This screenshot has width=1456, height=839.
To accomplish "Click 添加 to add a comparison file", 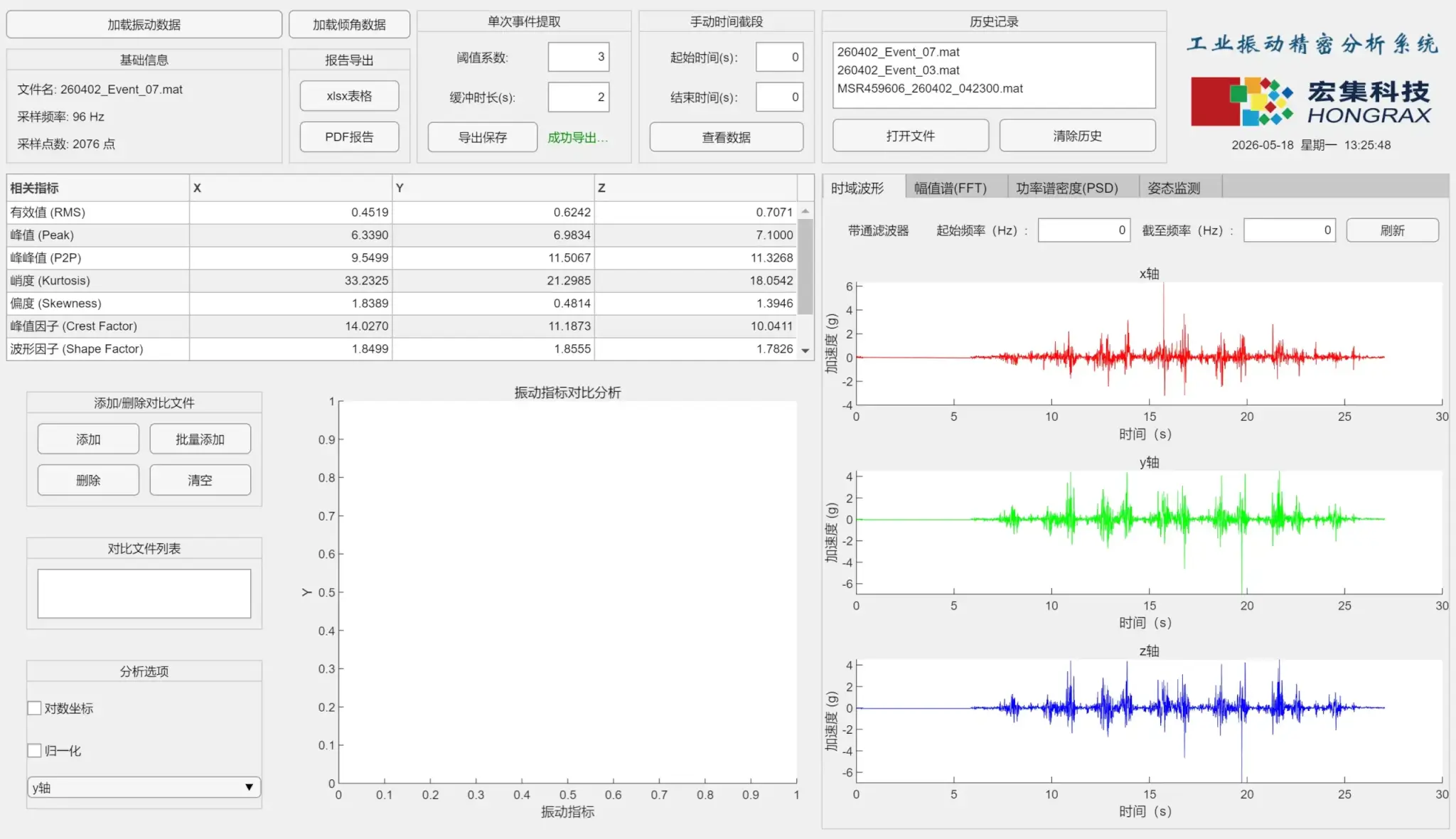I will (x=88, y=439).
